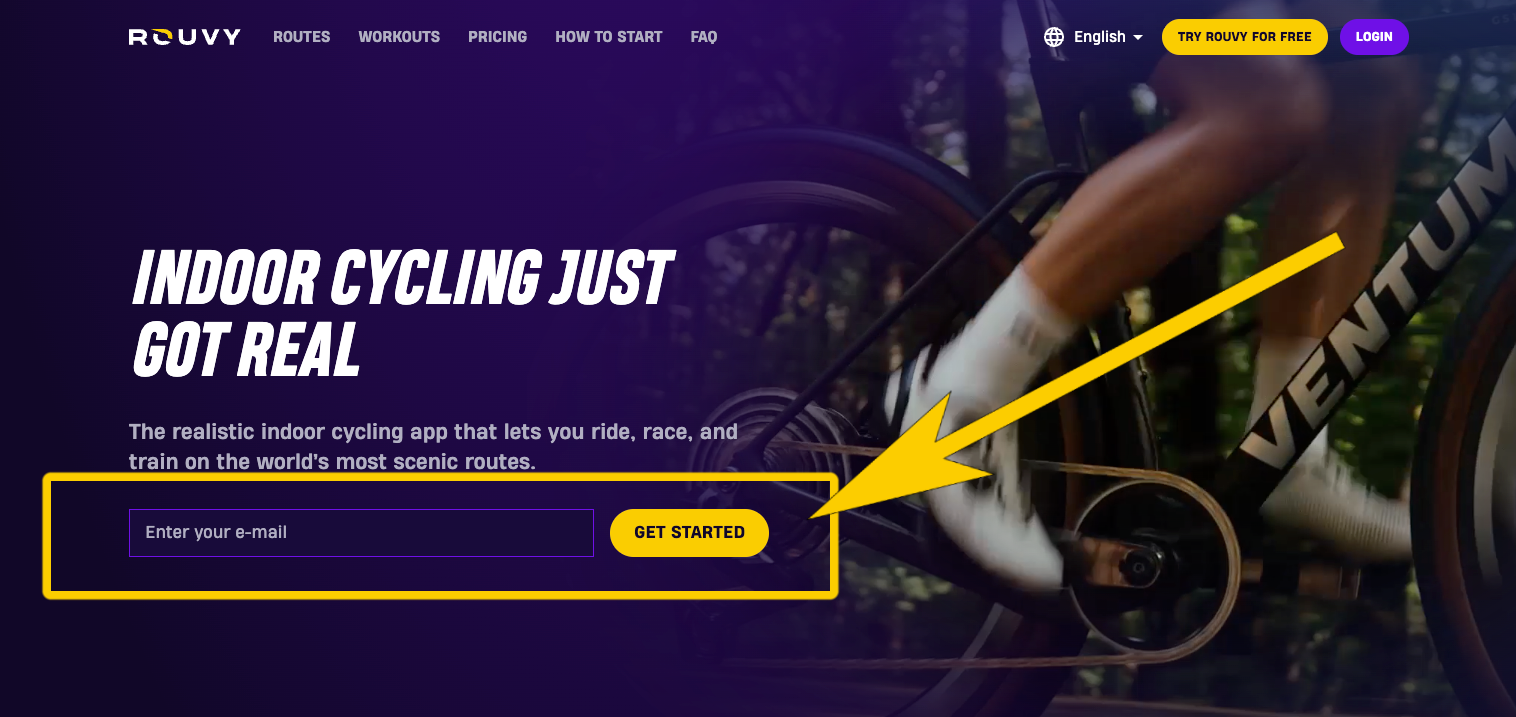
Task: Click the purple LOGIN button
Action: [1374, 37]
